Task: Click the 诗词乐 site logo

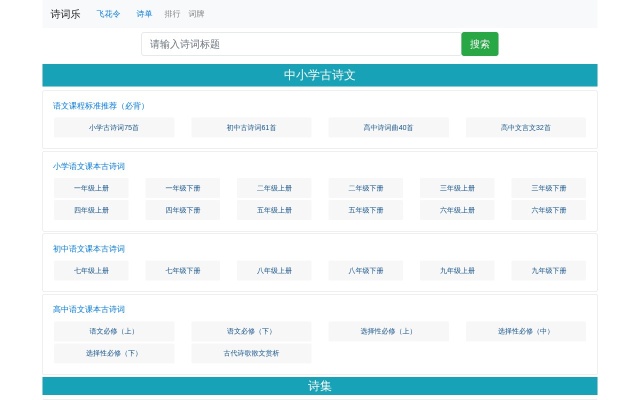Action: (65, 14)
